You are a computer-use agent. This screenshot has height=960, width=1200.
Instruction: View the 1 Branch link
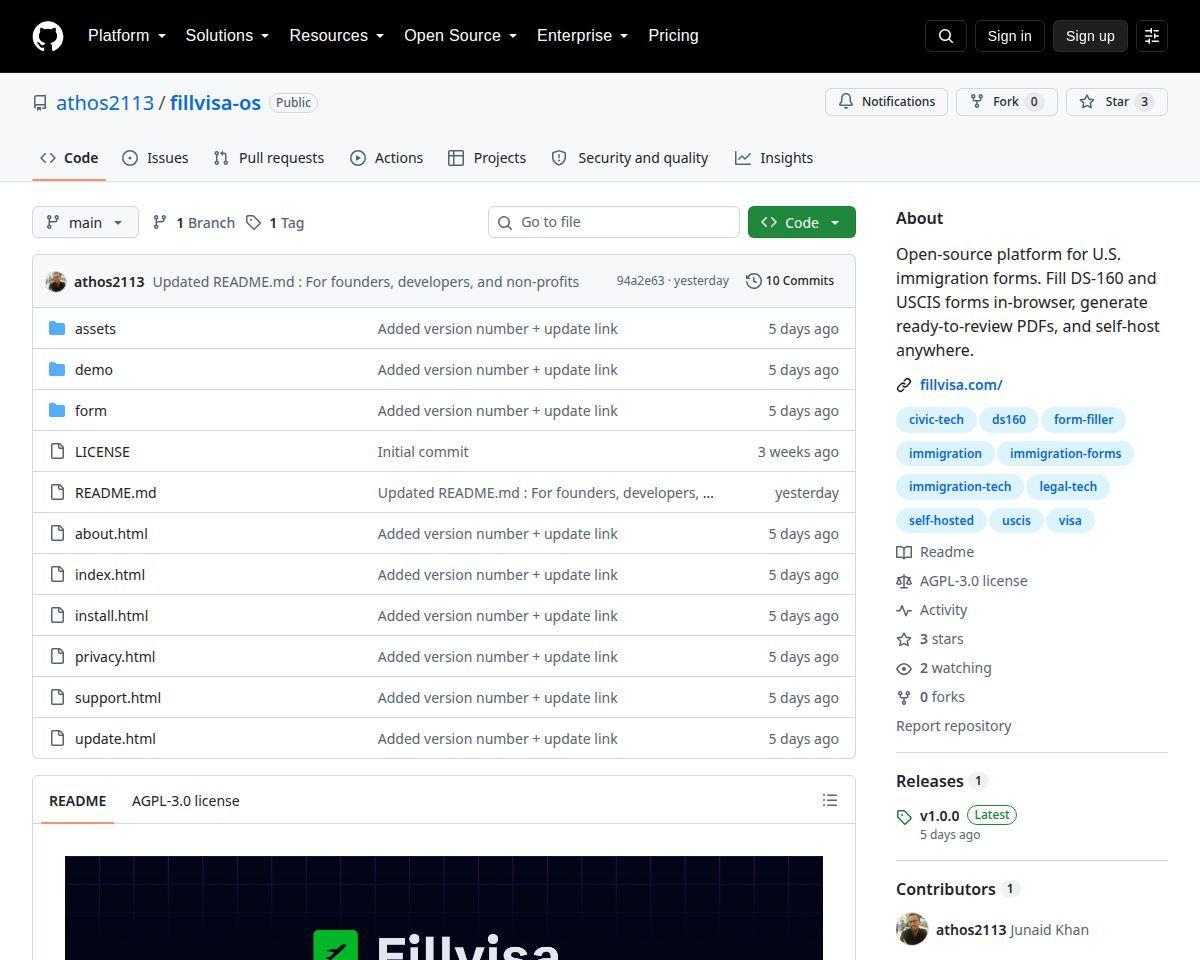pyautogui.click(x=194, y=222)
